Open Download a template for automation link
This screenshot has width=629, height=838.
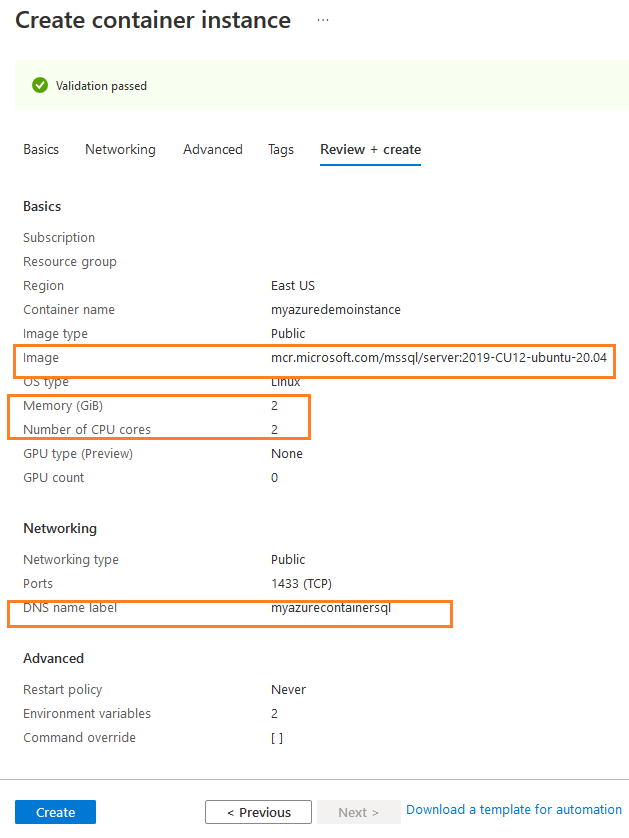coord(514,810)
